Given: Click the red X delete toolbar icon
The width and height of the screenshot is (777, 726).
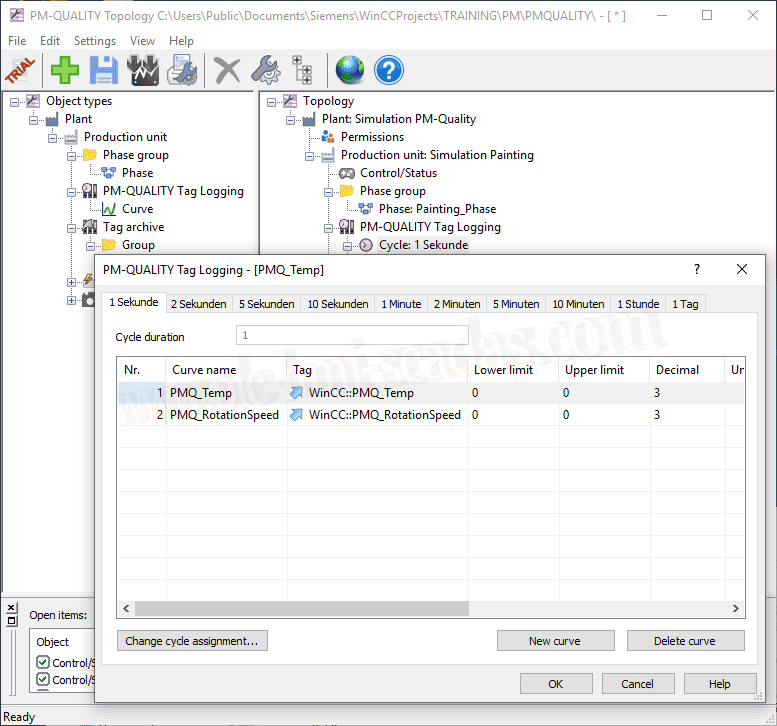Looking at the screenshot, I should [x=228, y=70].
